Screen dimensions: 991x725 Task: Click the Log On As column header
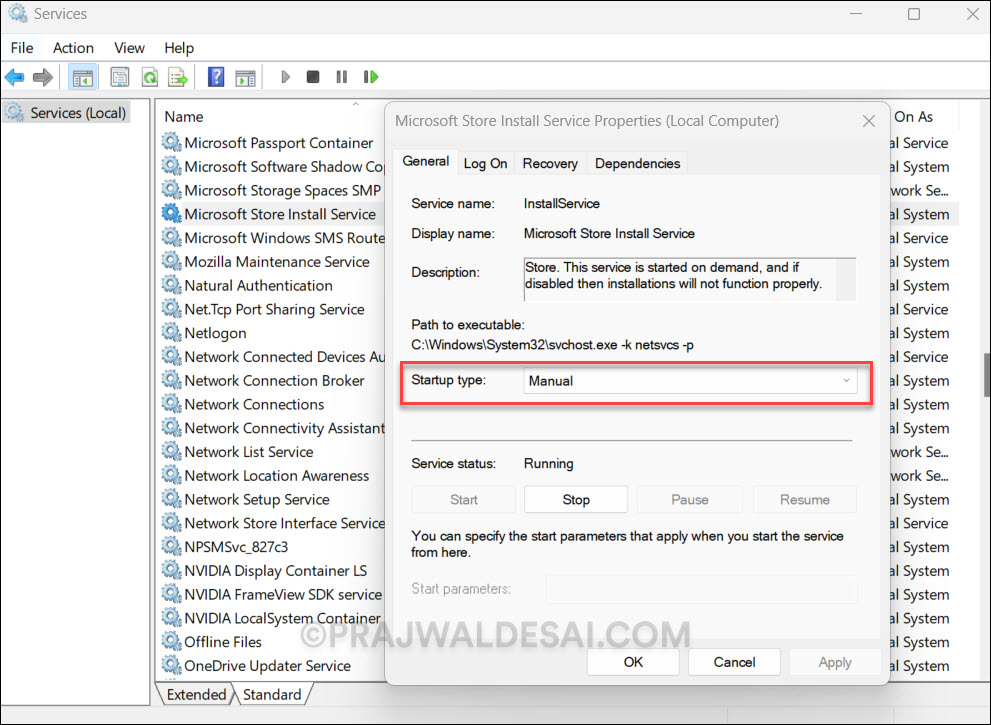point(913,116)
